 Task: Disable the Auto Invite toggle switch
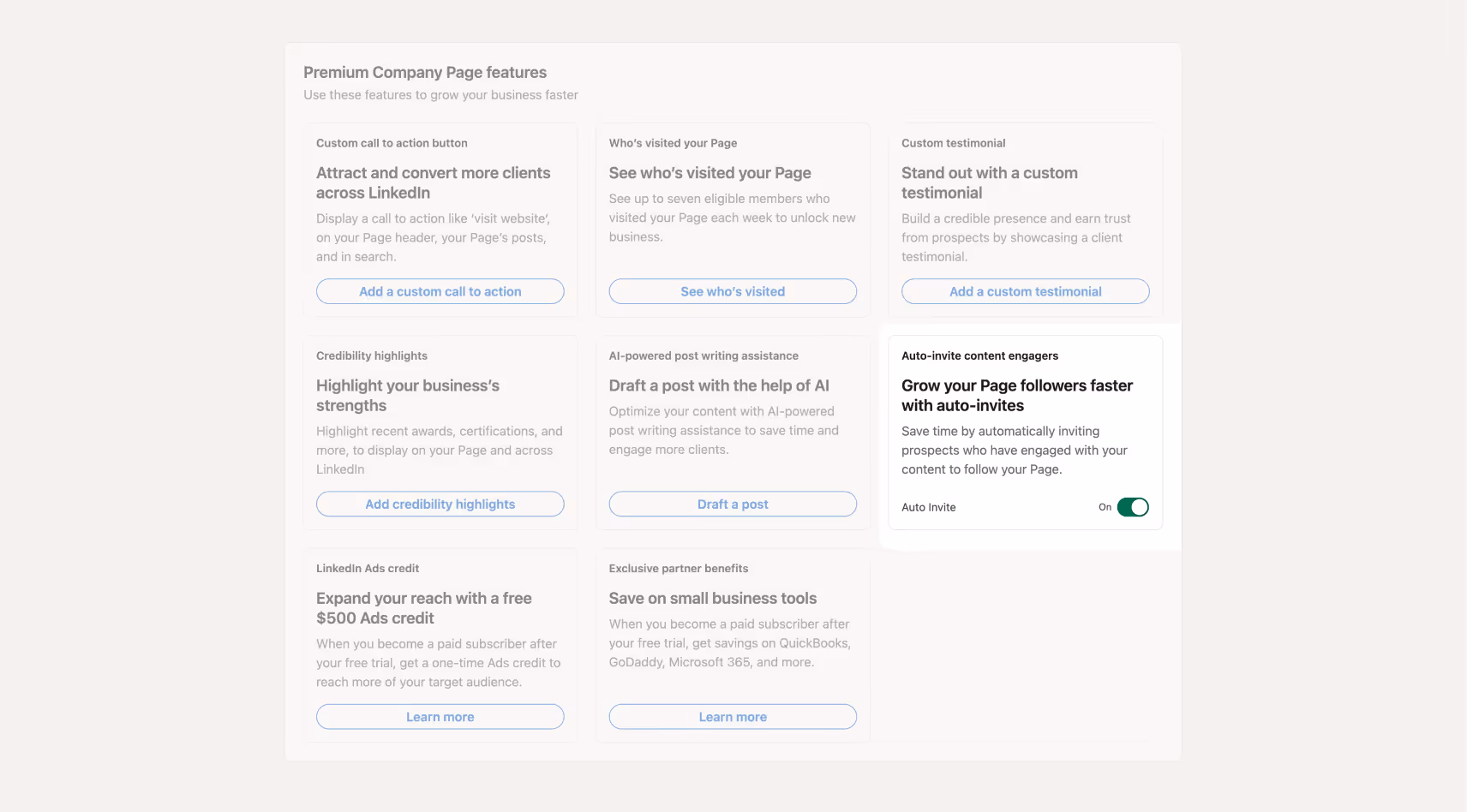pos(1132,507)
